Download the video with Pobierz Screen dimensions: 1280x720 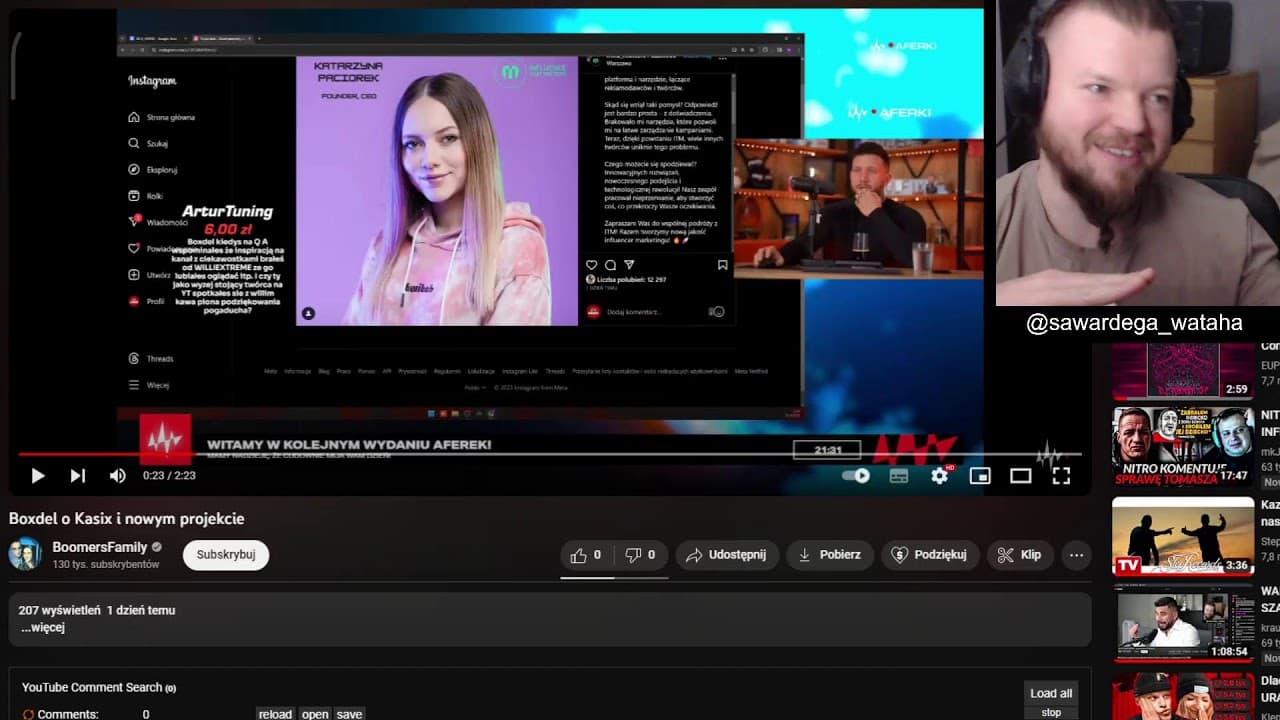click(830, 555)
